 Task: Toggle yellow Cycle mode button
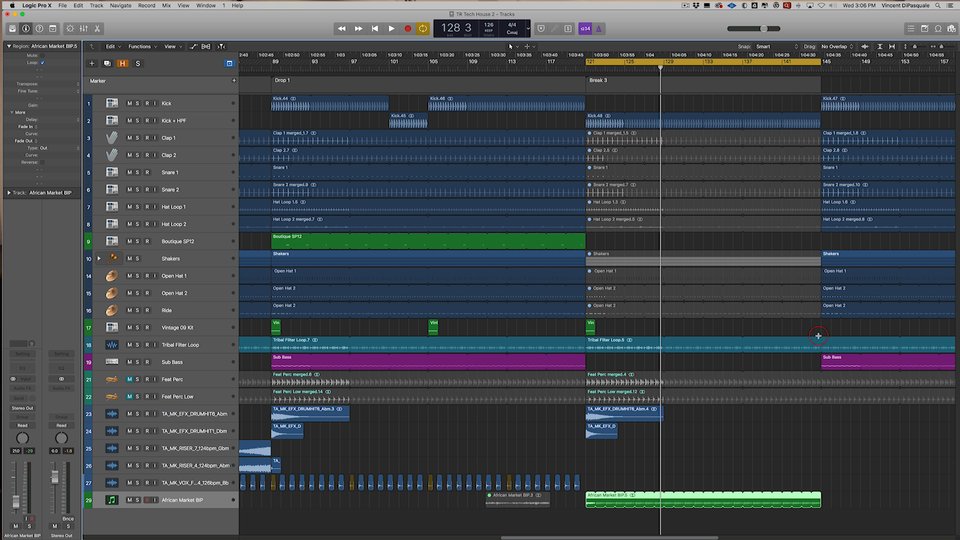tap(423, 29)
